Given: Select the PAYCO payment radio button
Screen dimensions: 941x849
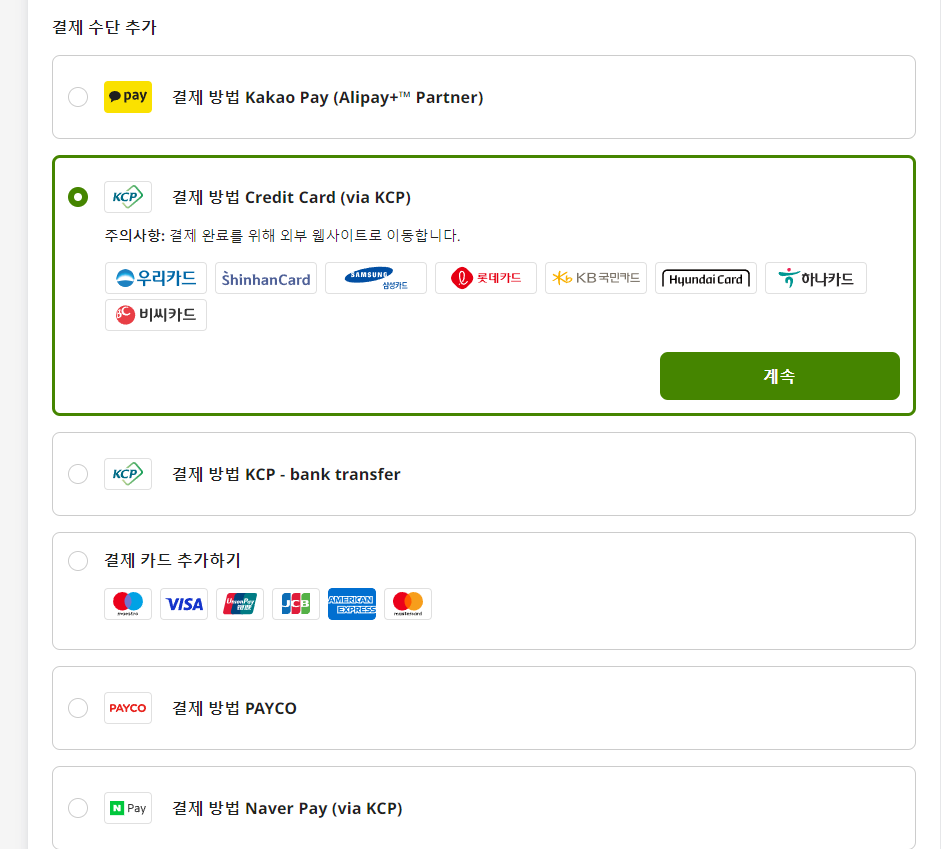Looking at the screenshot, I should coord(78,708).
